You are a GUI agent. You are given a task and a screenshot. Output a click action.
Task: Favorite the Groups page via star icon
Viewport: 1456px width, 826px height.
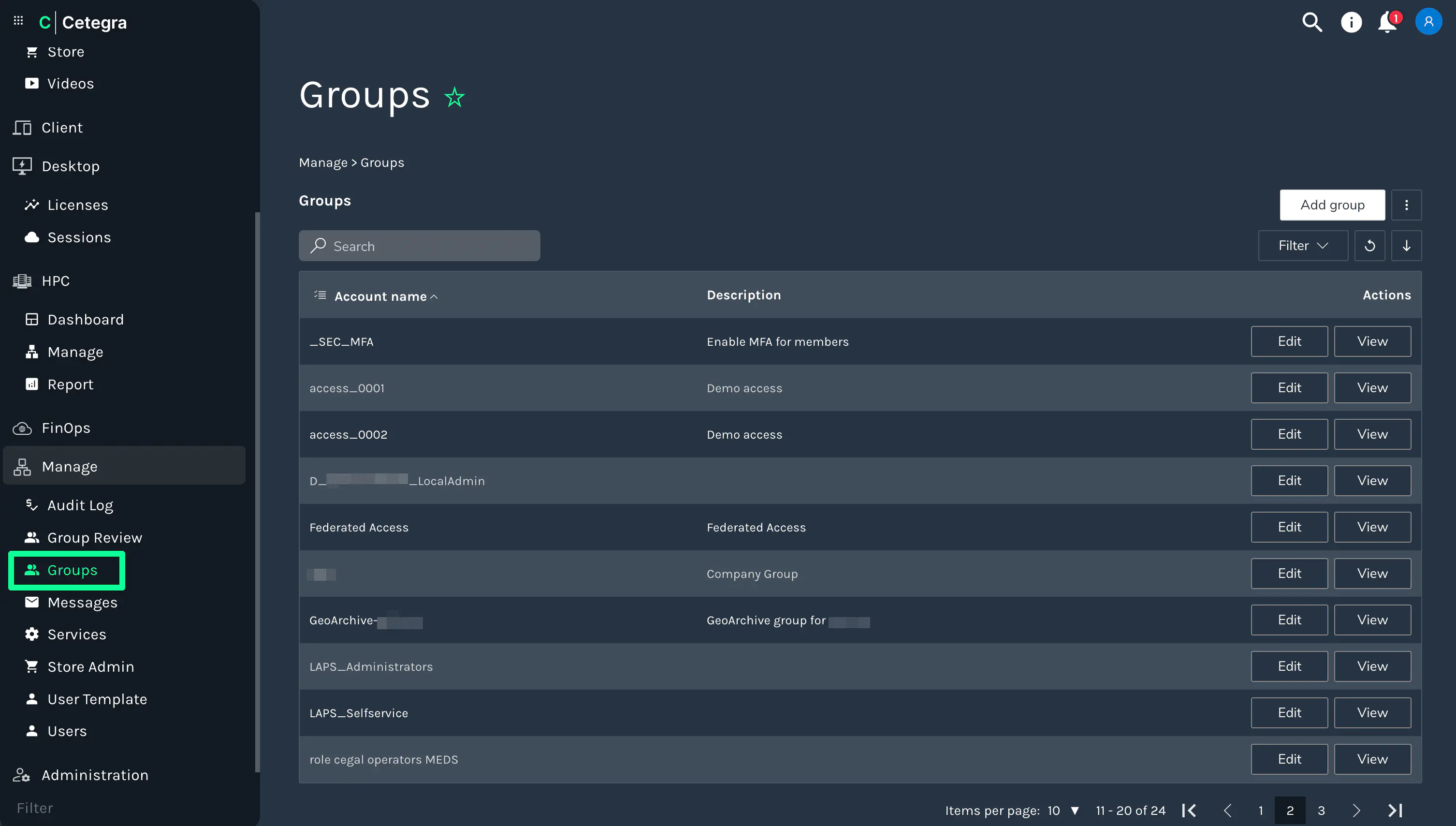[x=454, y=97]
